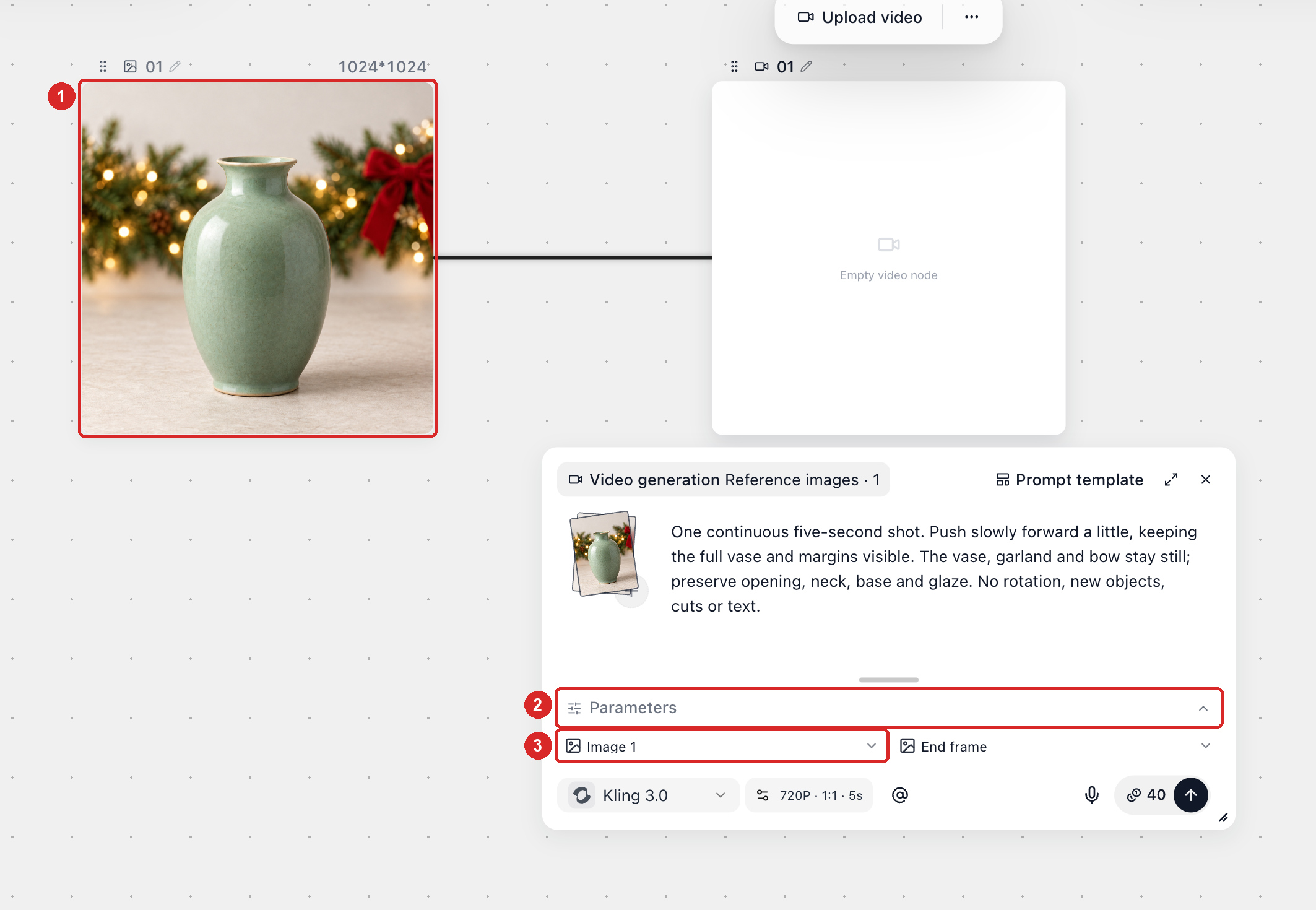The image size is (1316, 910).
Task: Open the End frame dropdown
Action: (x=1055, y=746)
